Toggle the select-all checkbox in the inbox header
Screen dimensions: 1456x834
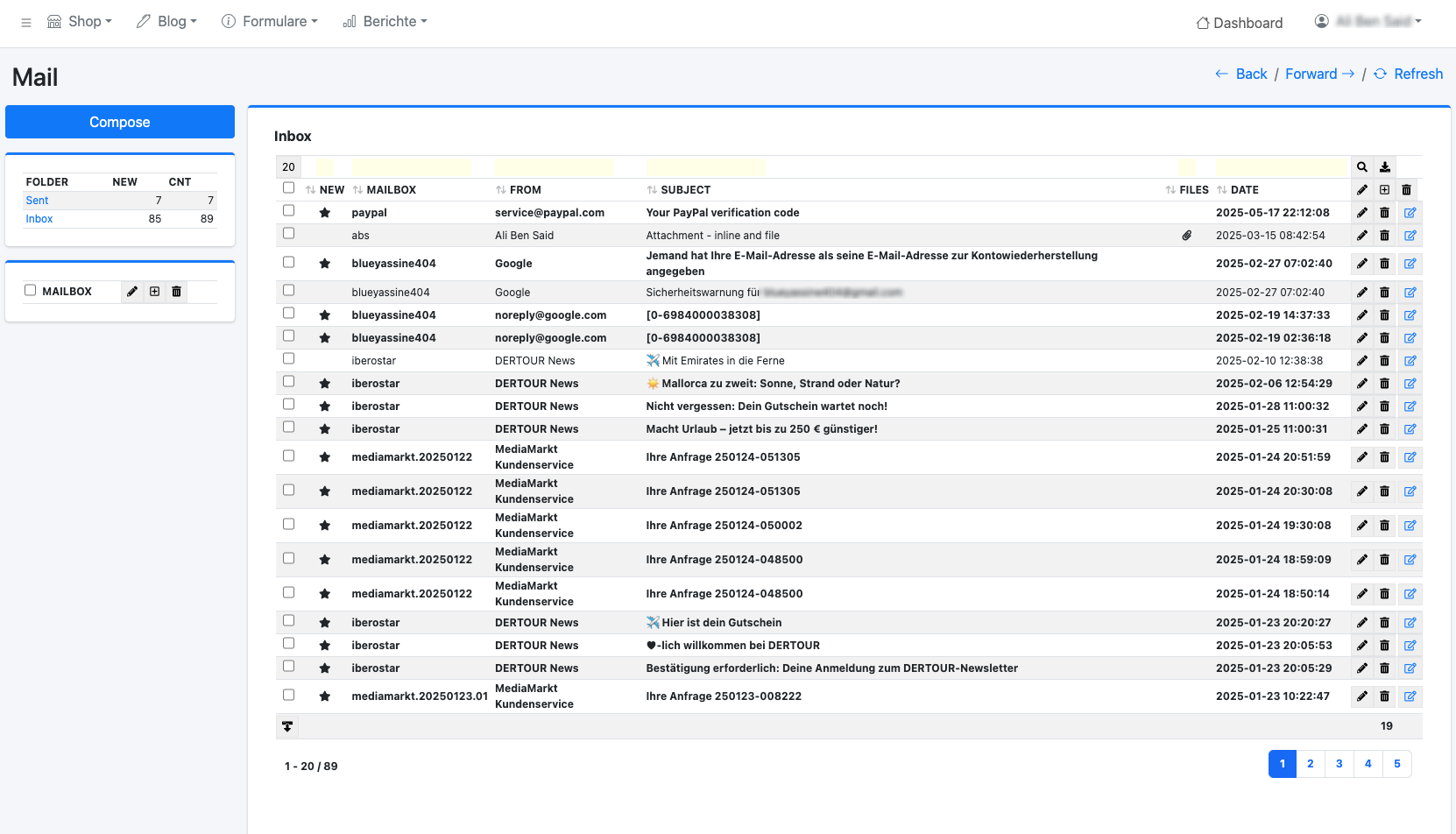pos(289,188)
